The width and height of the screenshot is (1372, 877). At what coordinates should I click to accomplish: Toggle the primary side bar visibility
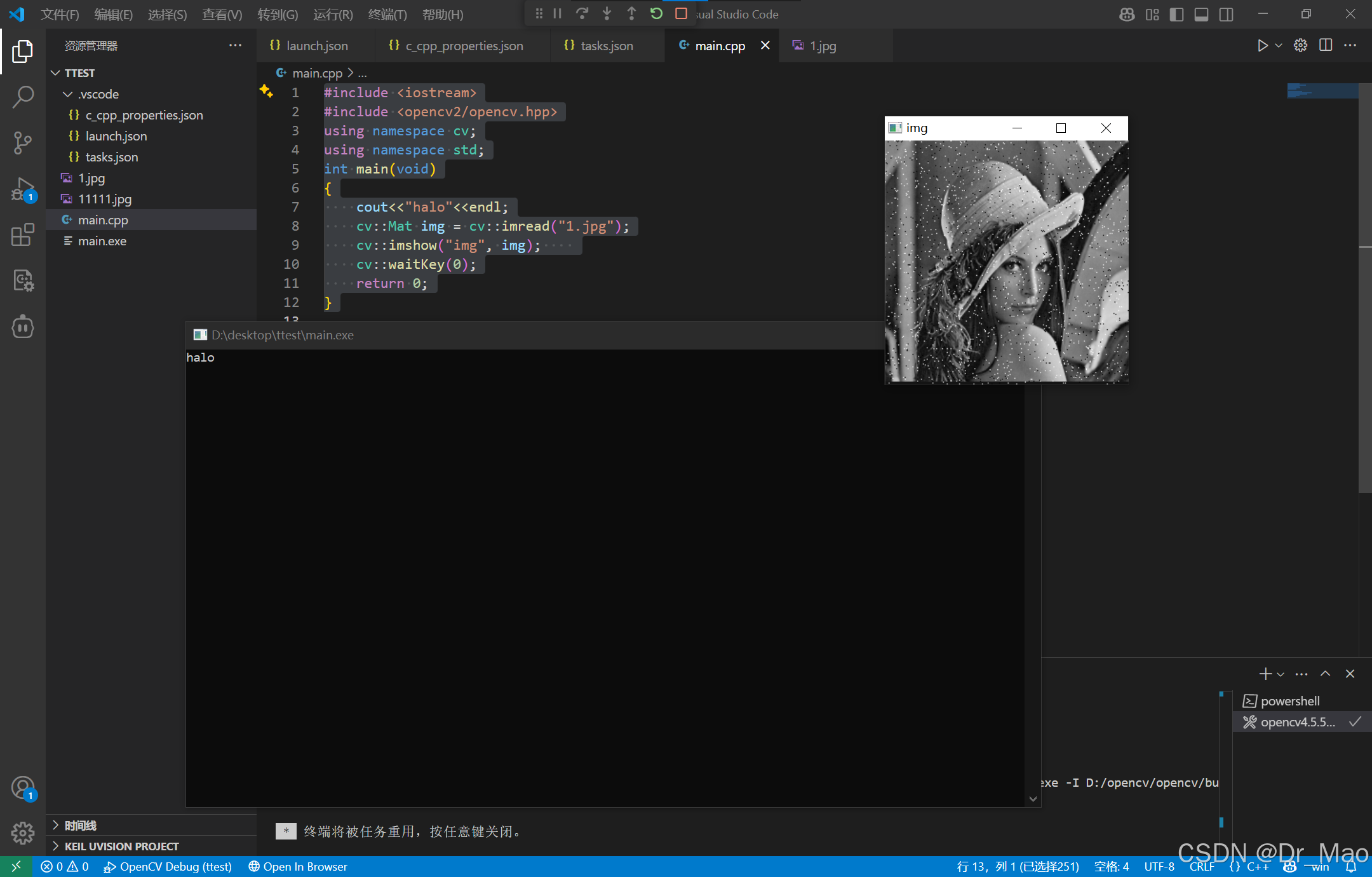(1176, 14)
